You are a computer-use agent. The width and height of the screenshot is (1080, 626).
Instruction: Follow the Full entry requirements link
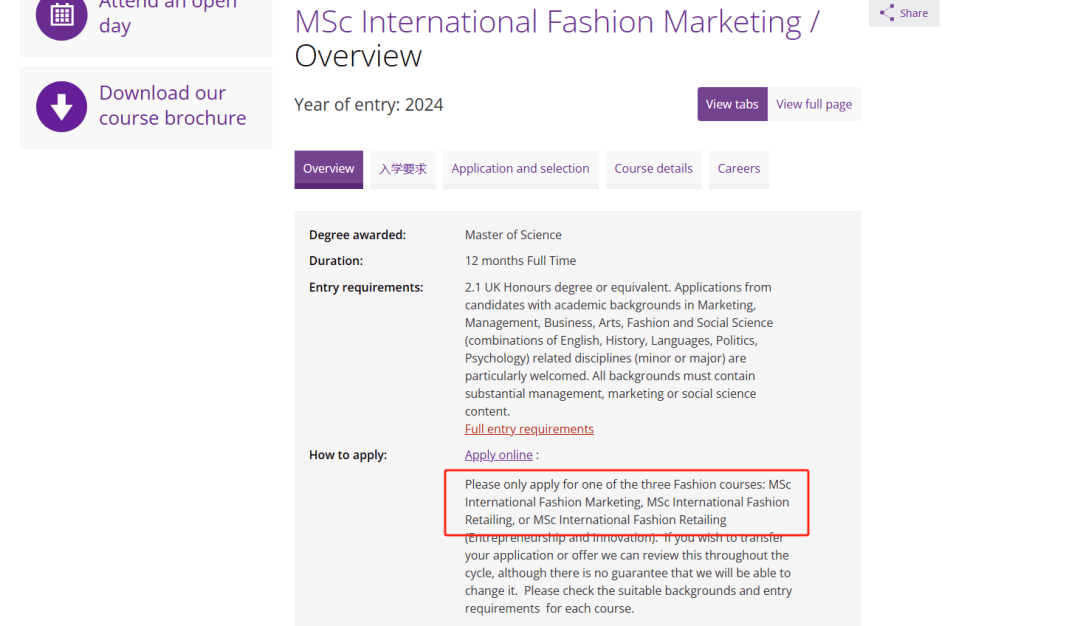coord(529,429)
